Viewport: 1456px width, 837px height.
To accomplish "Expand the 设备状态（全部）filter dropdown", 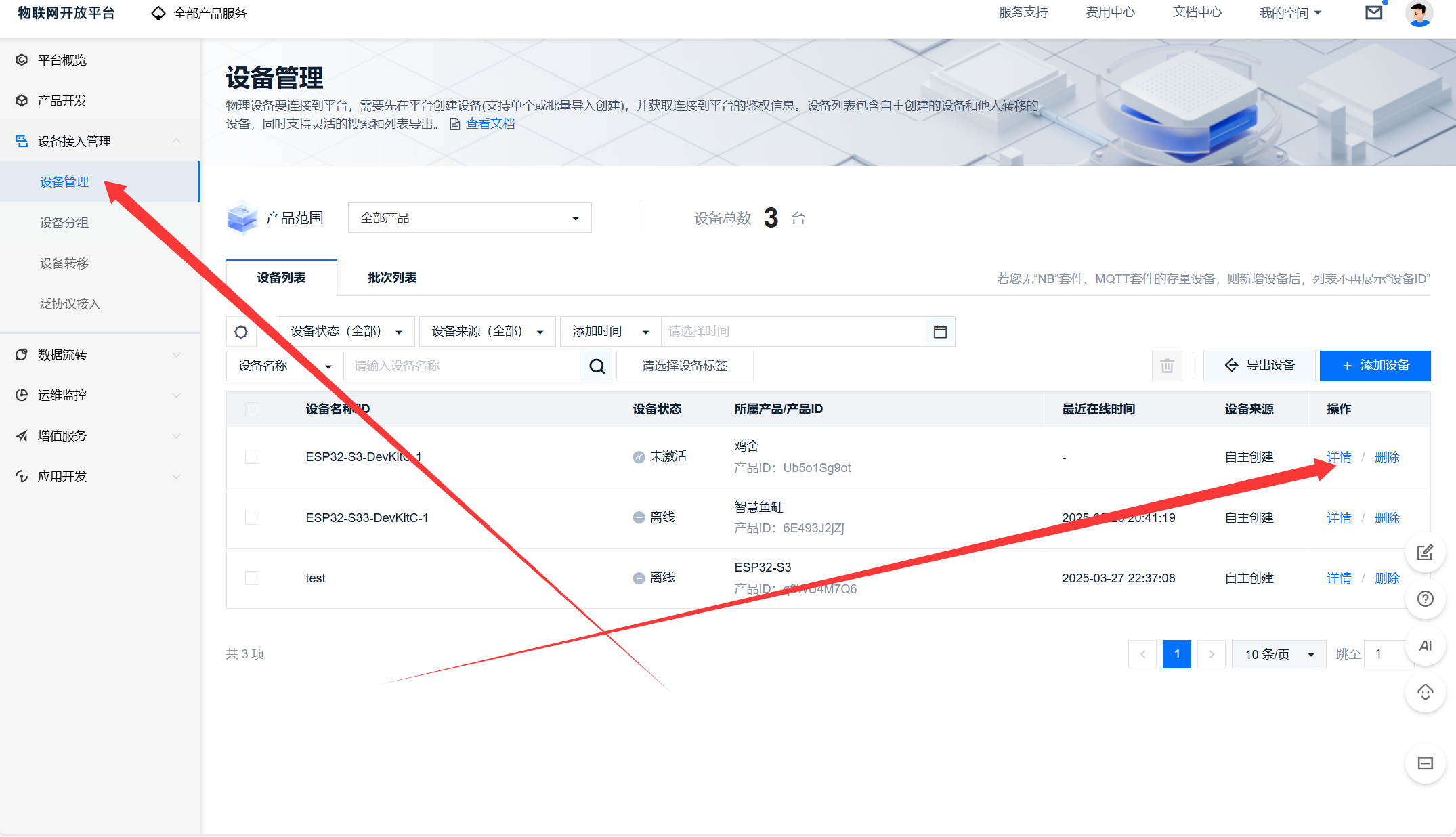I will coord(346,332).
